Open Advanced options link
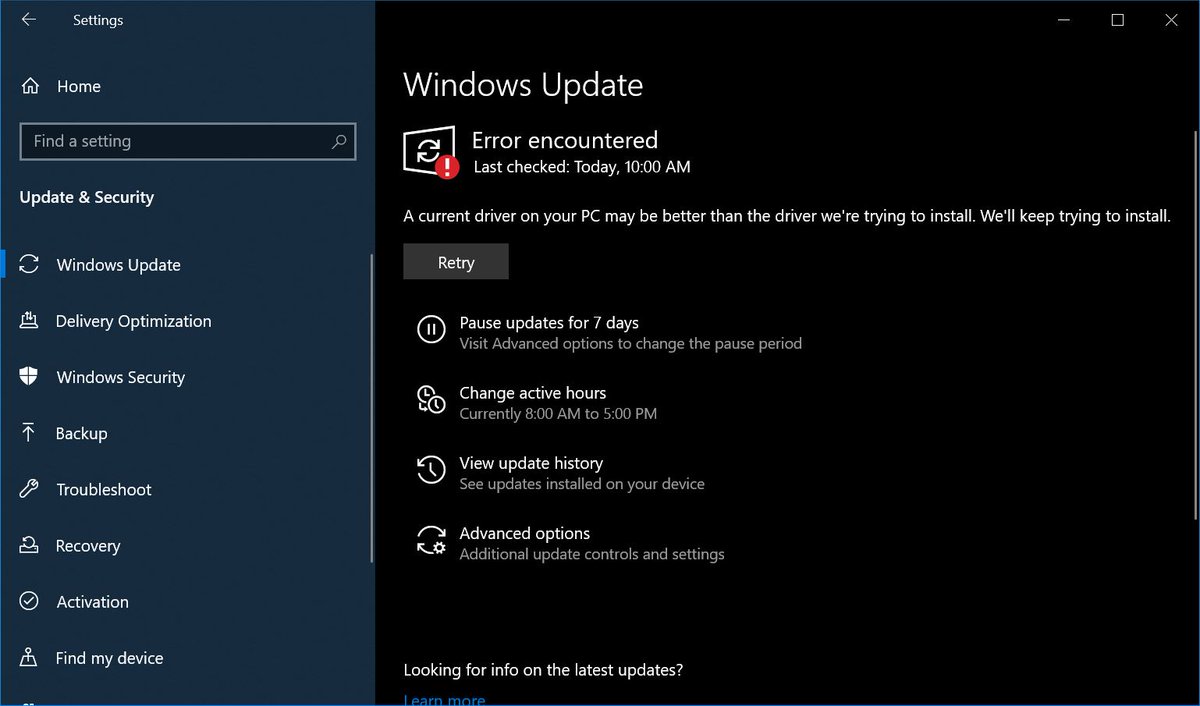1200x706 pixels. [x=525, y=533]
